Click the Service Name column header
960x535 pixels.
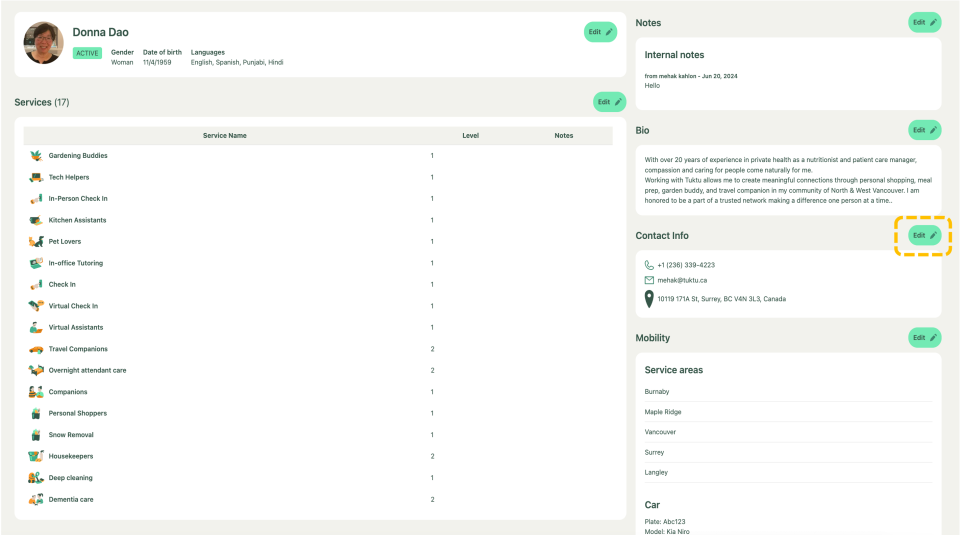pyautogui.click(x=224, y=135)
